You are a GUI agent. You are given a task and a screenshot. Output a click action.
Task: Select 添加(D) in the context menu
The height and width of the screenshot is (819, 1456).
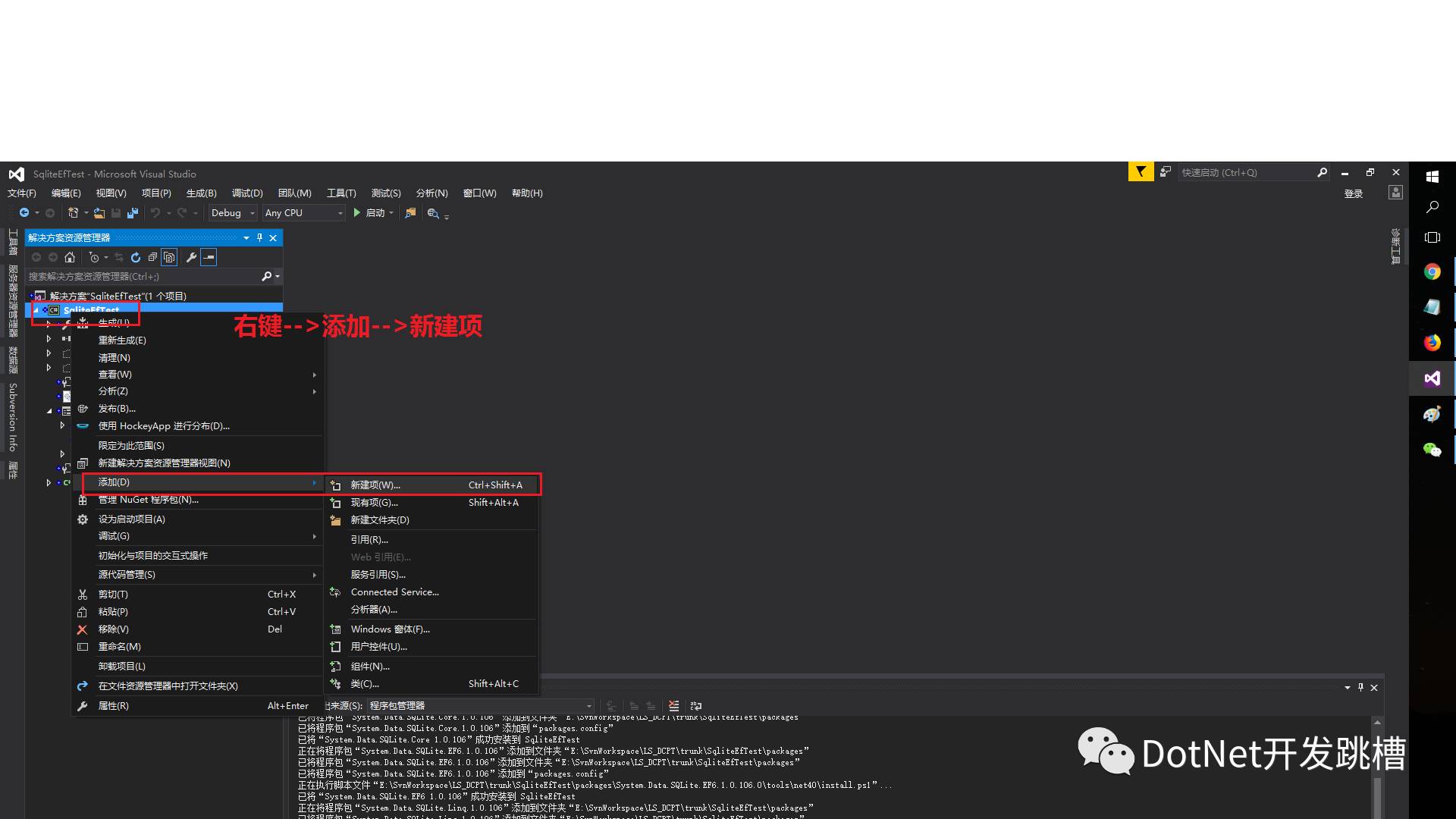pyautogui.click(x=199, y=482)
